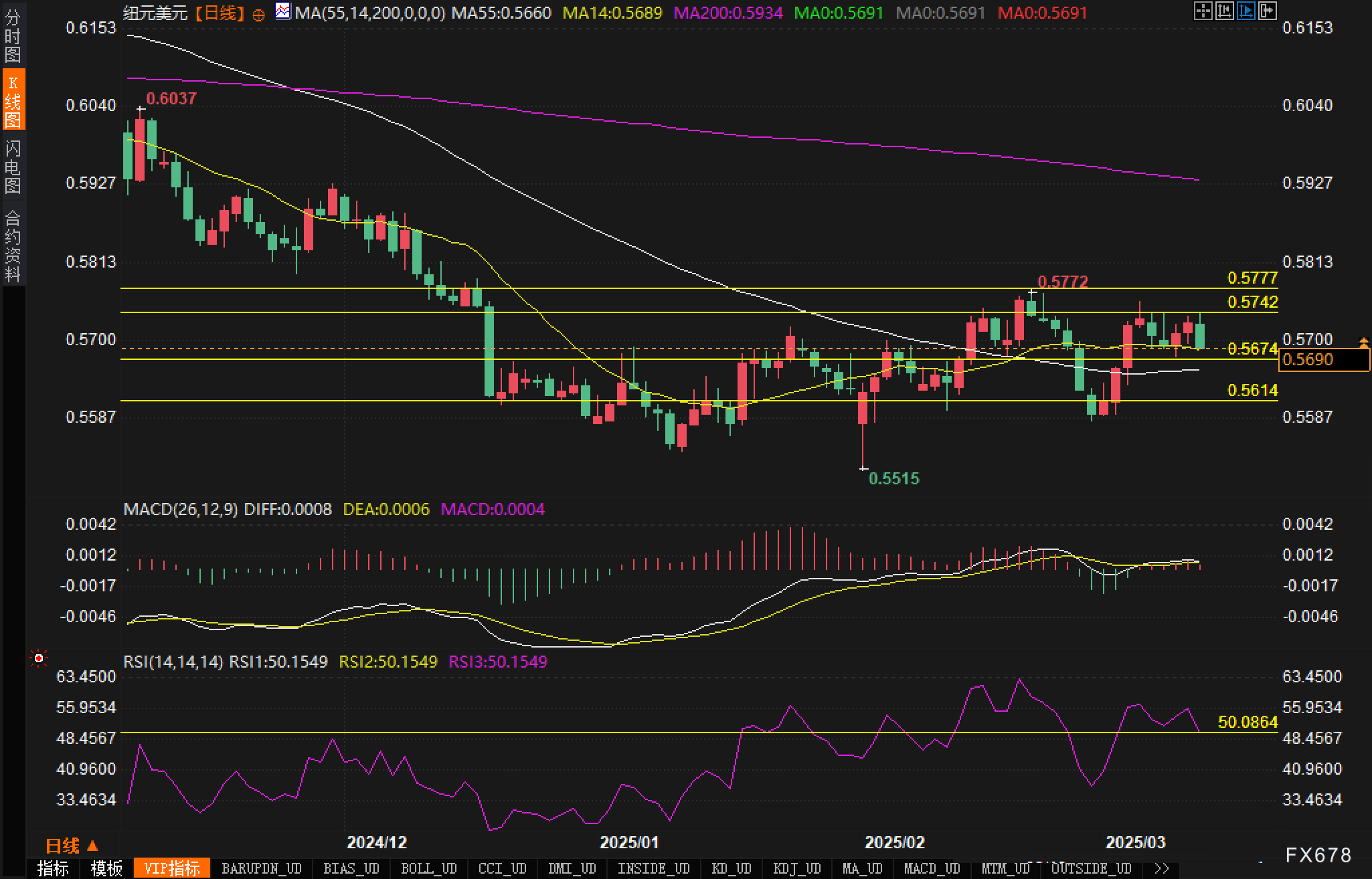Expand more indicators with >> arrow
The image size is (1372, 879).
click(1162, 868)
